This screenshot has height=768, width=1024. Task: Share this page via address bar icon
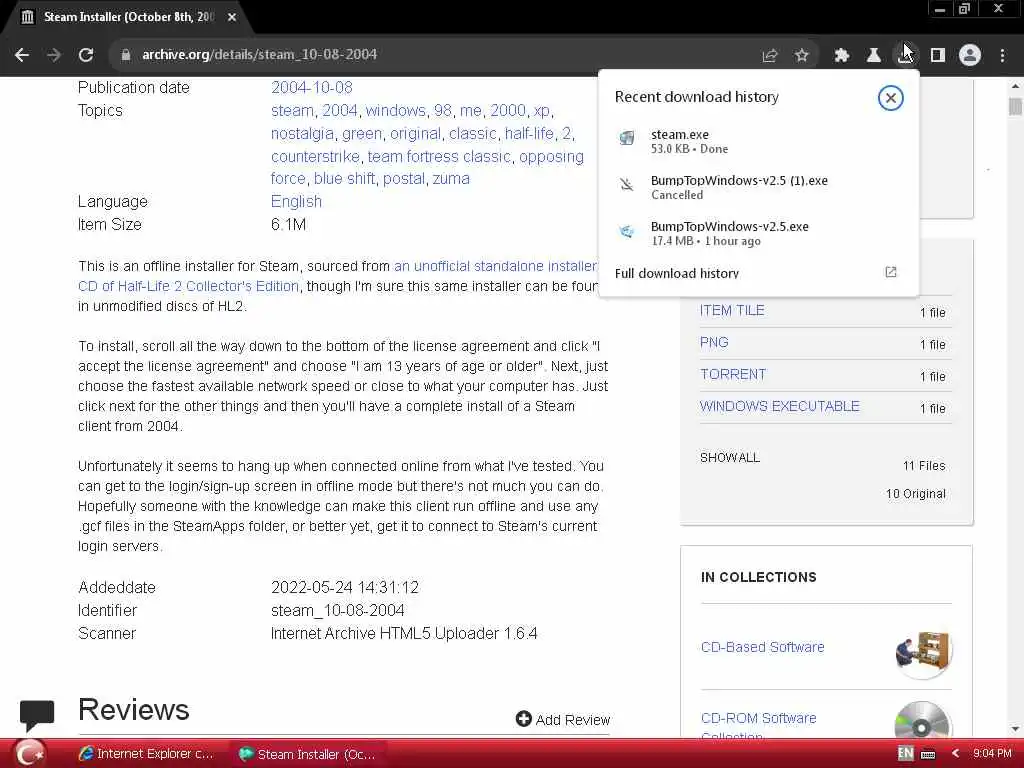pos(770,56)
